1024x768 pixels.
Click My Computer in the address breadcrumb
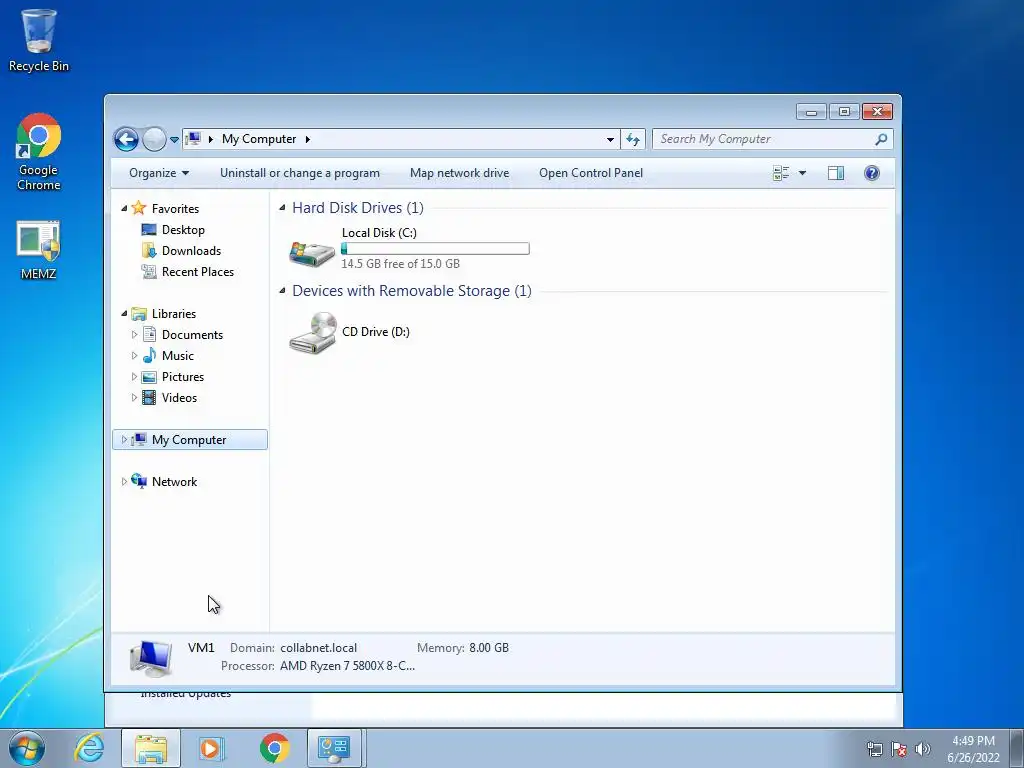259,139
